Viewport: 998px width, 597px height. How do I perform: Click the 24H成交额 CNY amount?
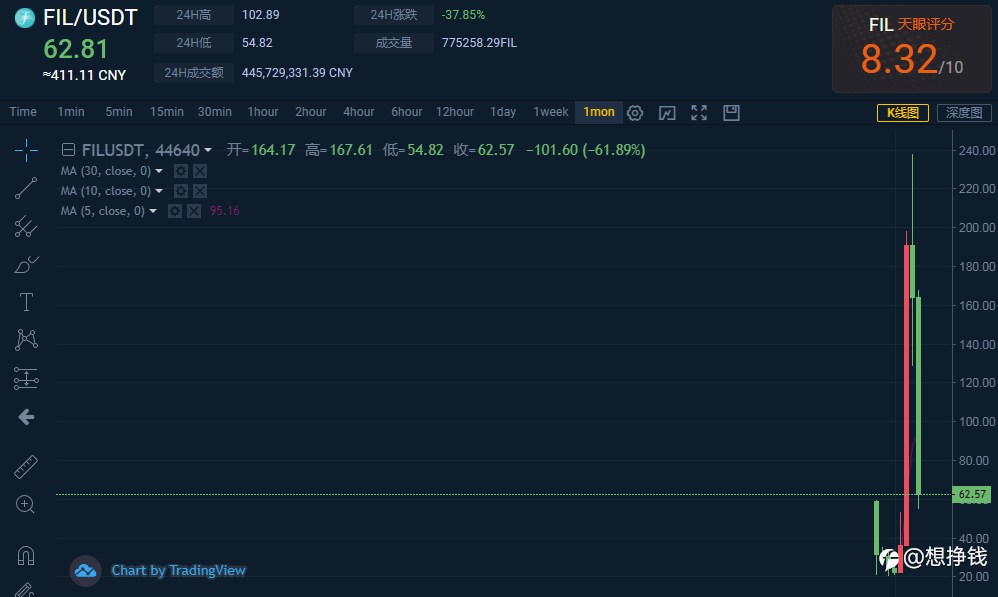tap(297, 73)
